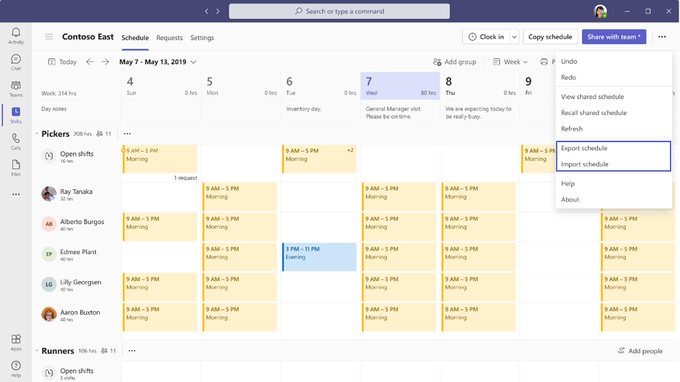Choose Undo from the menu
680x382 pixels.
point(614,61)
